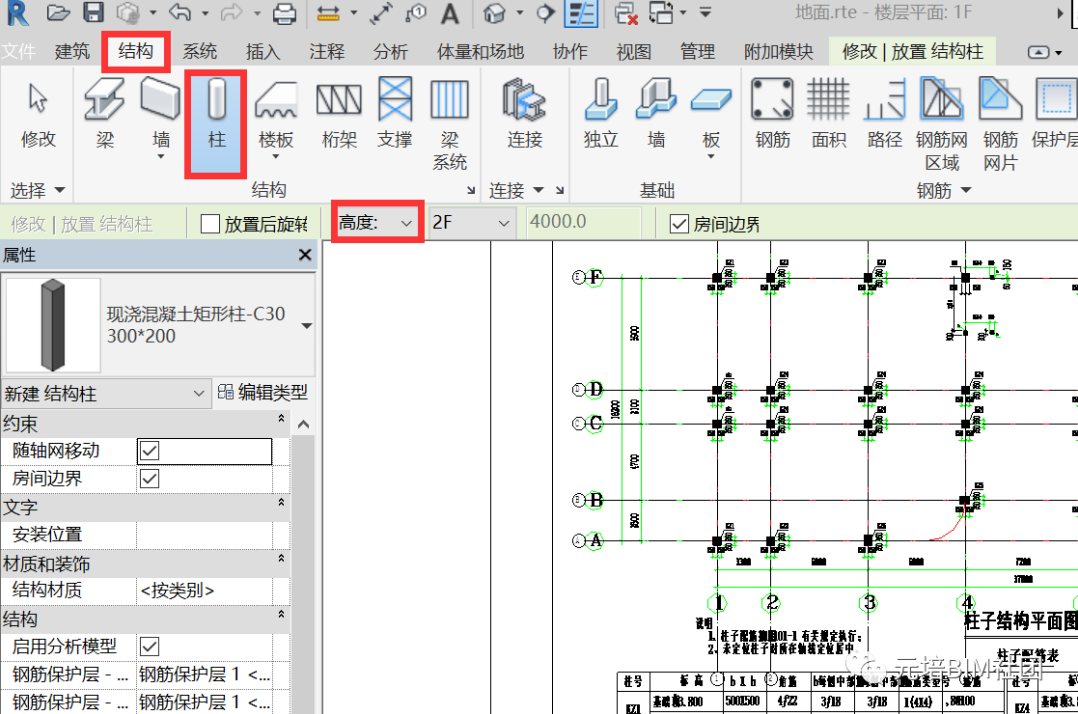Screen dimensions: 1078x714
Task: Click the Print icon in quick access toolbar
Action: coord(284,13)
